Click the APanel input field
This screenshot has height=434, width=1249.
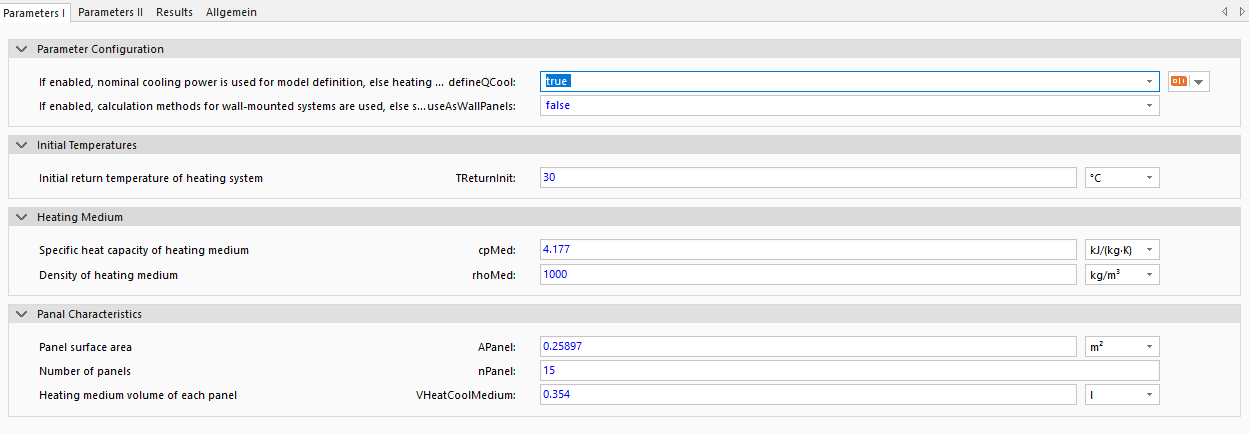point(808,347)
